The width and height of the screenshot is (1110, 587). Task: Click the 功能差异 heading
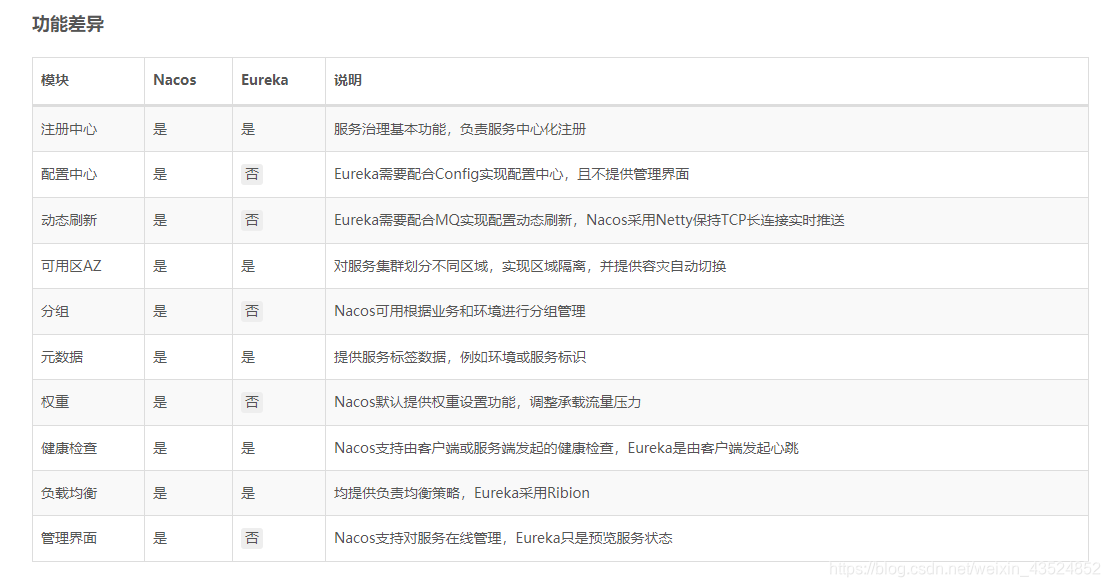point(68,24)
